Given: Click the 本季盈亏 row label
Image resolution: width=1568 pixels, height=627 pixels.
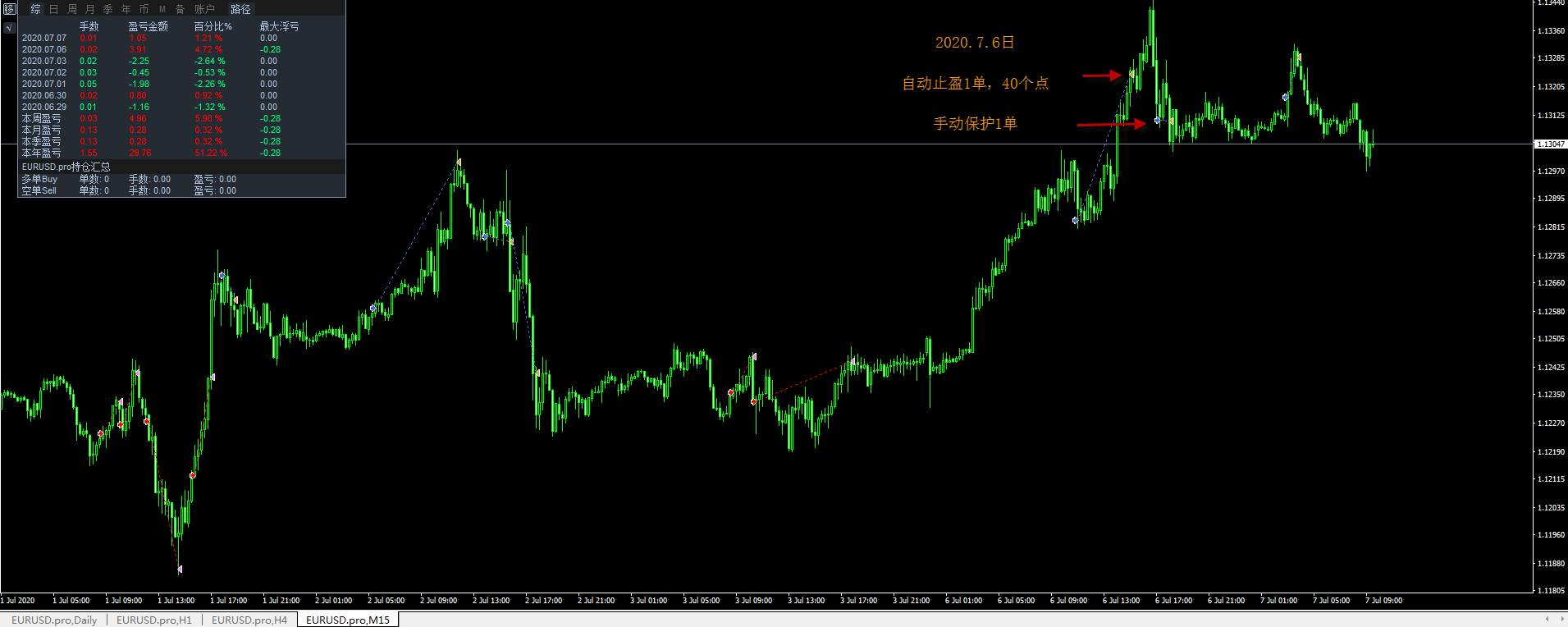Looking at the screenshot, I should (41, 141).
